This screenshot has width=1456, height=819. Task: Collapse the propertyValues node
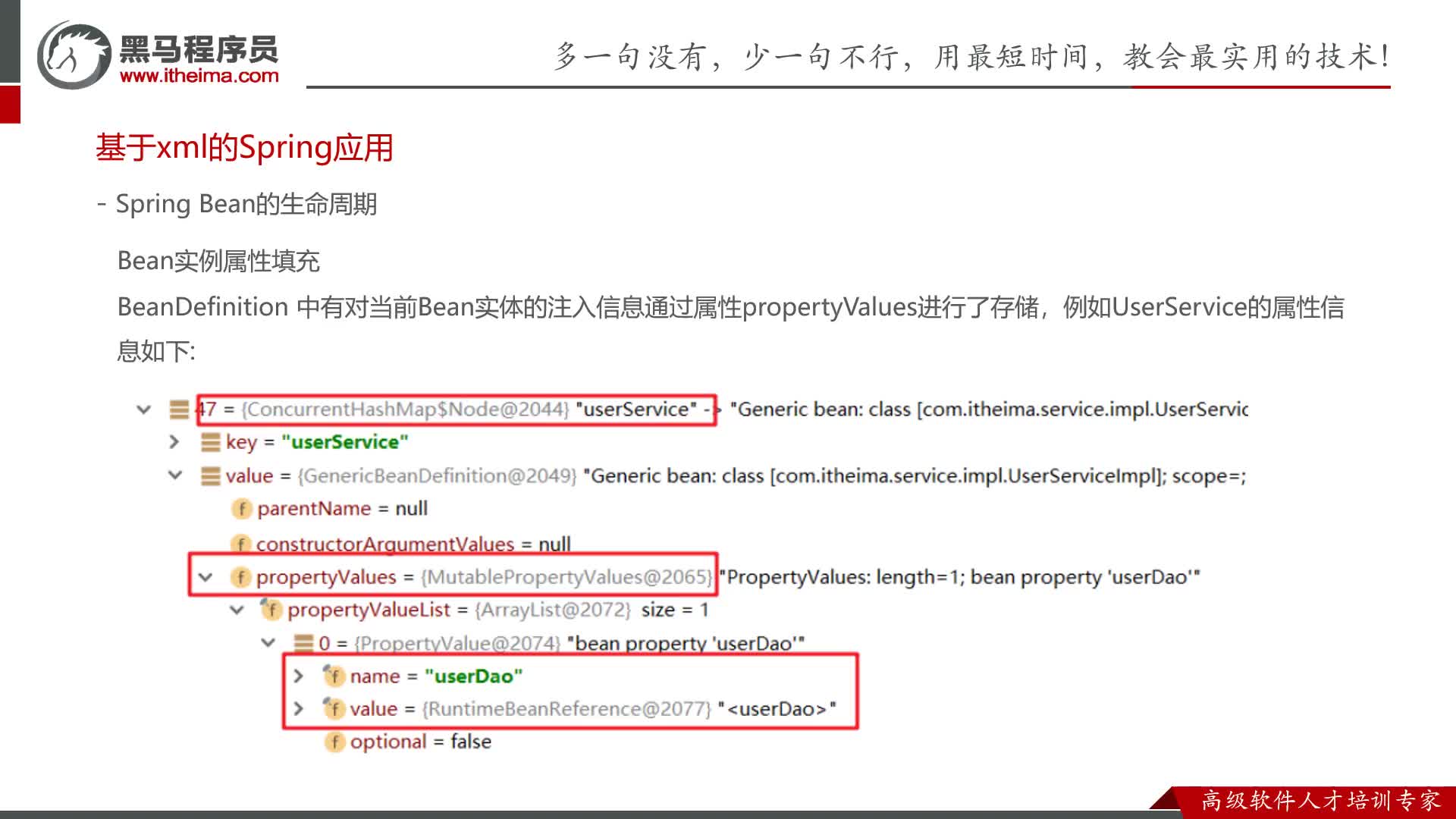206,577
